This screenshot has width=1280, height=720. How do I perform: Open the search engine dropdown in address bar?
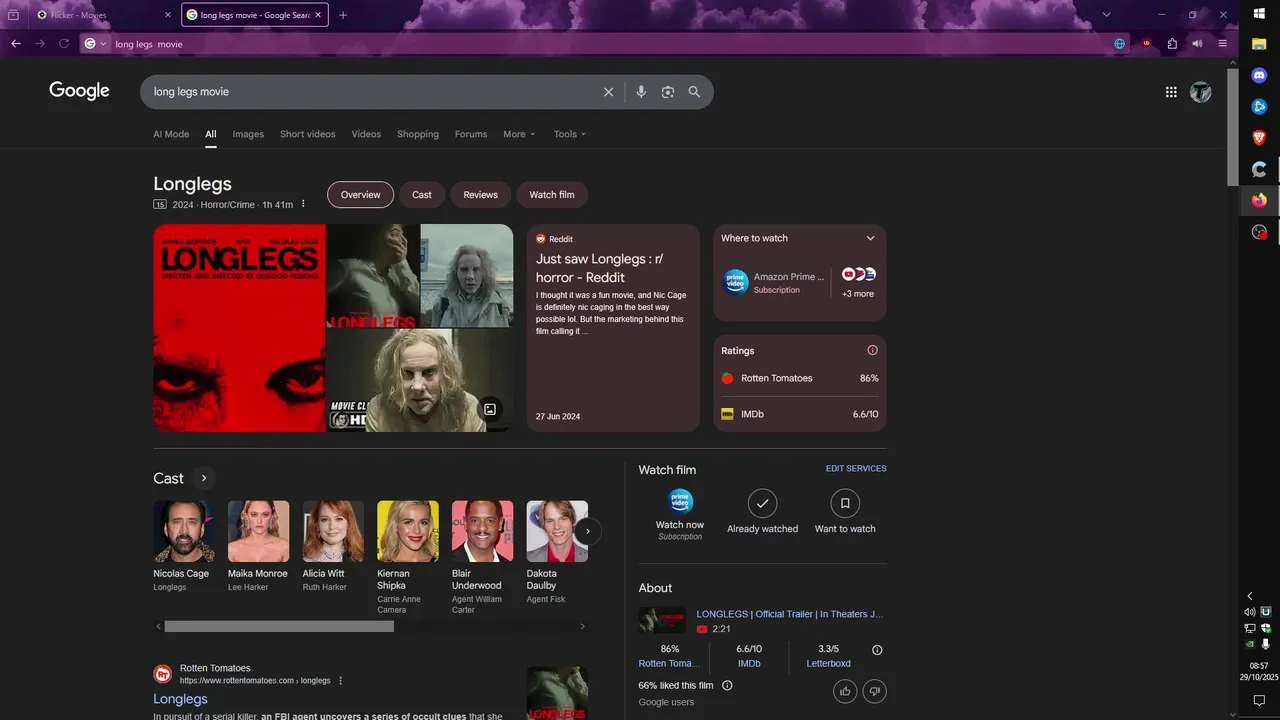tap(96, 44)
